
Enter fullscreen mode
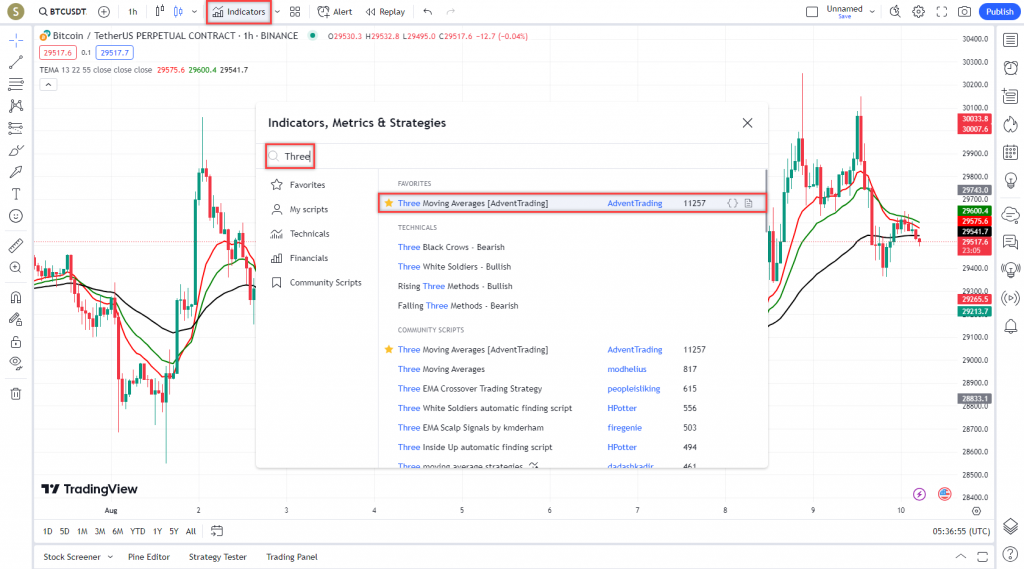click(941, 12)
